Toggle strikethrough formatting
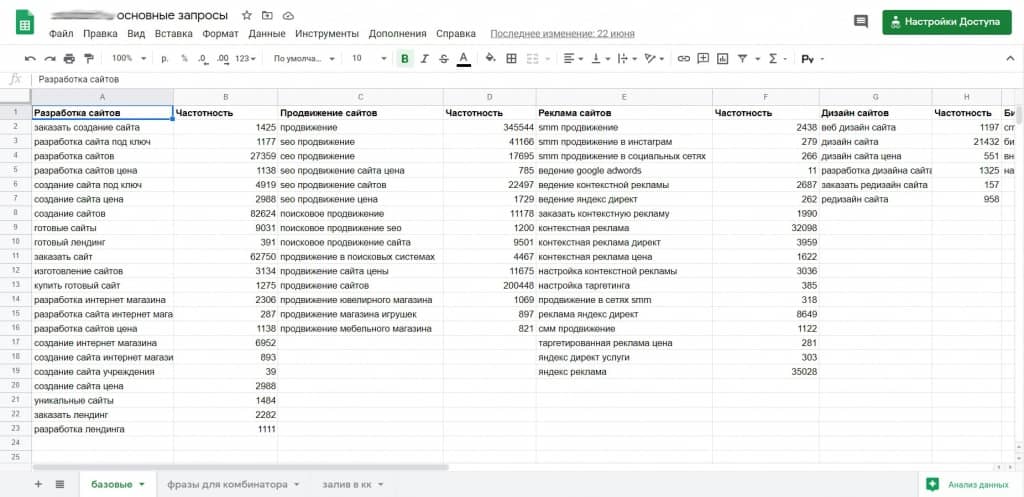Viewport: 1024px width, 497px height. [443, 59]
